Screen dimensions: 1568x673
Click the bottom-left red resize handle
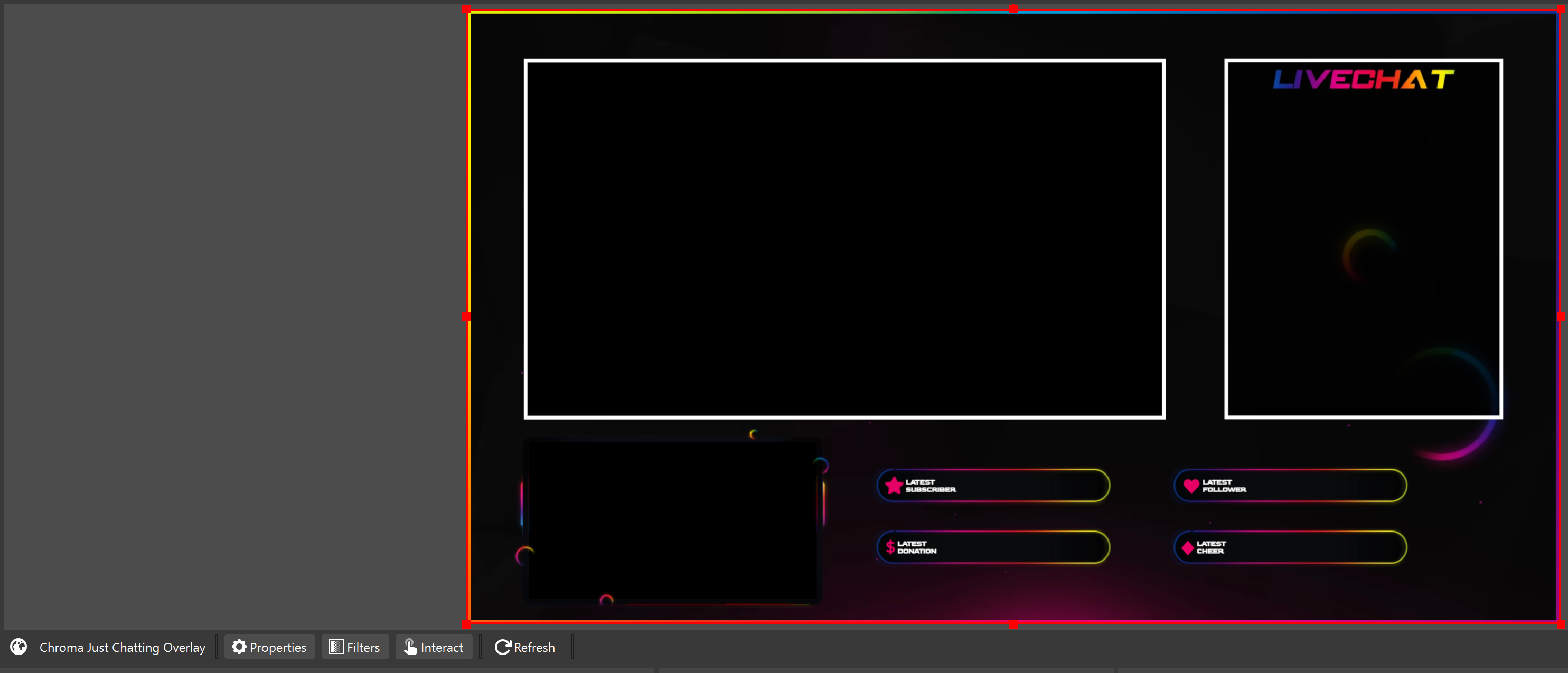(467, 624)
